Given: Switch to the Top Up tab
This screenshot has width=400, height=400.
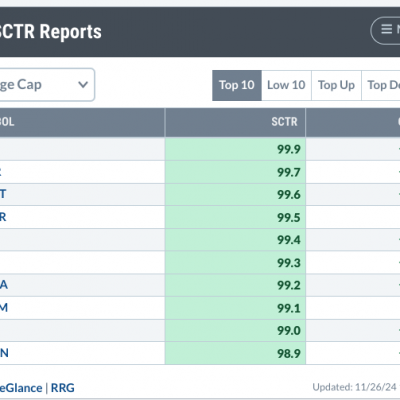Looking at the screenshot, I should click(336, 85).
